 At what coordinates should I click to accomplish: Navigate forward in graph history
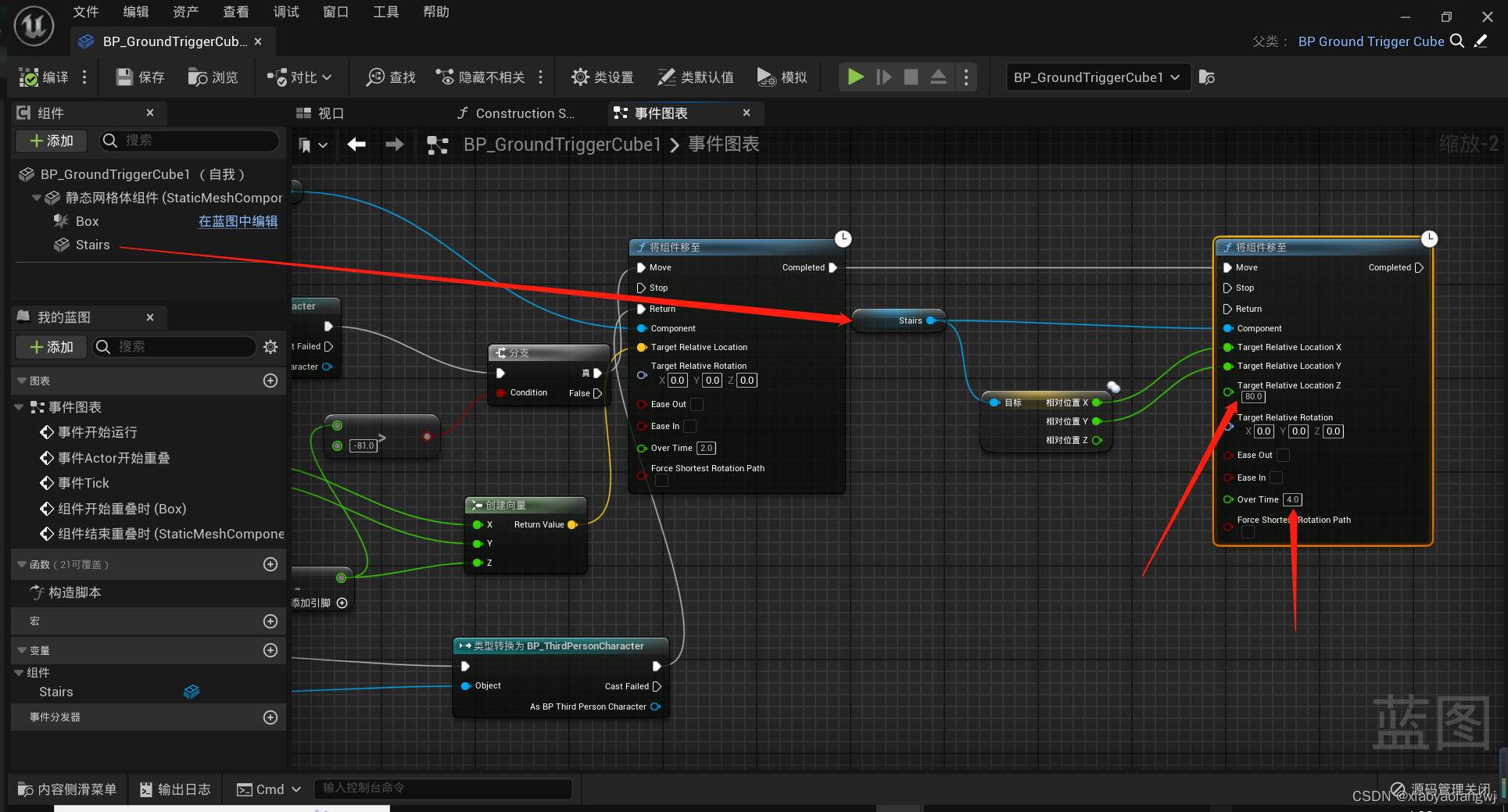point(395,144)
